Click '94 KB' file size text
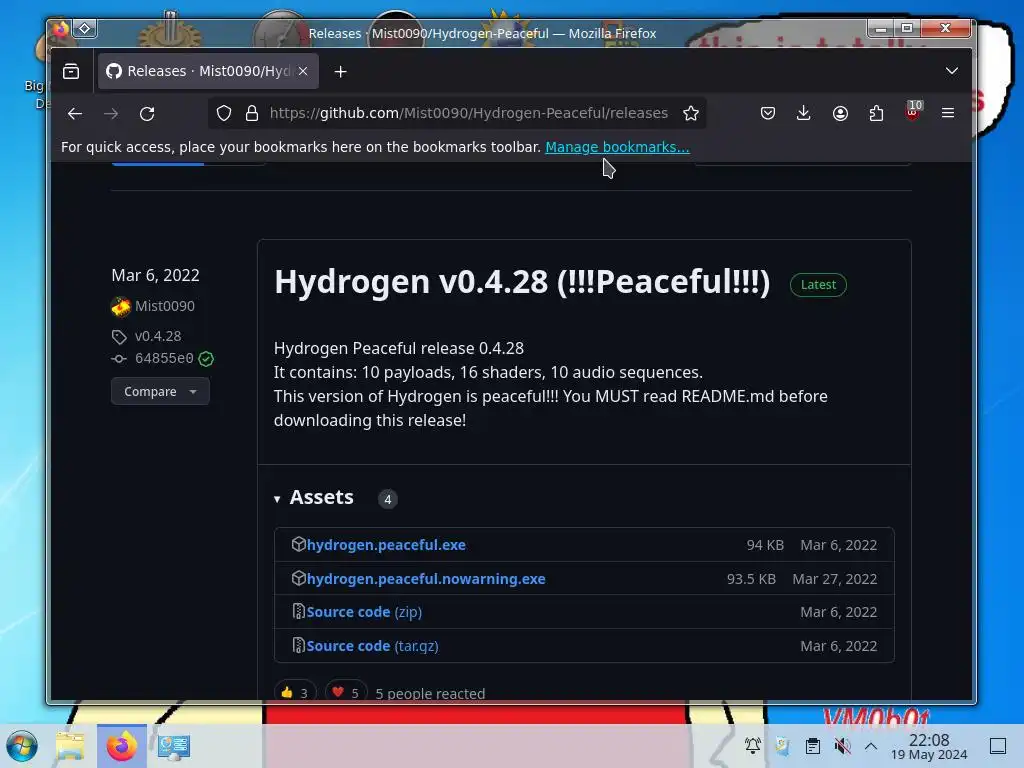1024x768 pixels. coord(765,545)
